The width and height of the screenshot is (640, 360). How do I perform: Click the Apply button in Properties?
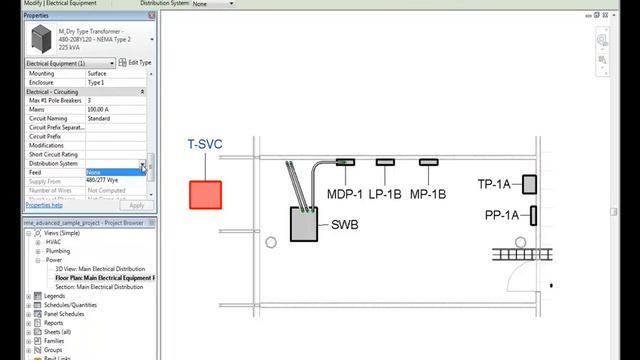click(x=137, y=205)
